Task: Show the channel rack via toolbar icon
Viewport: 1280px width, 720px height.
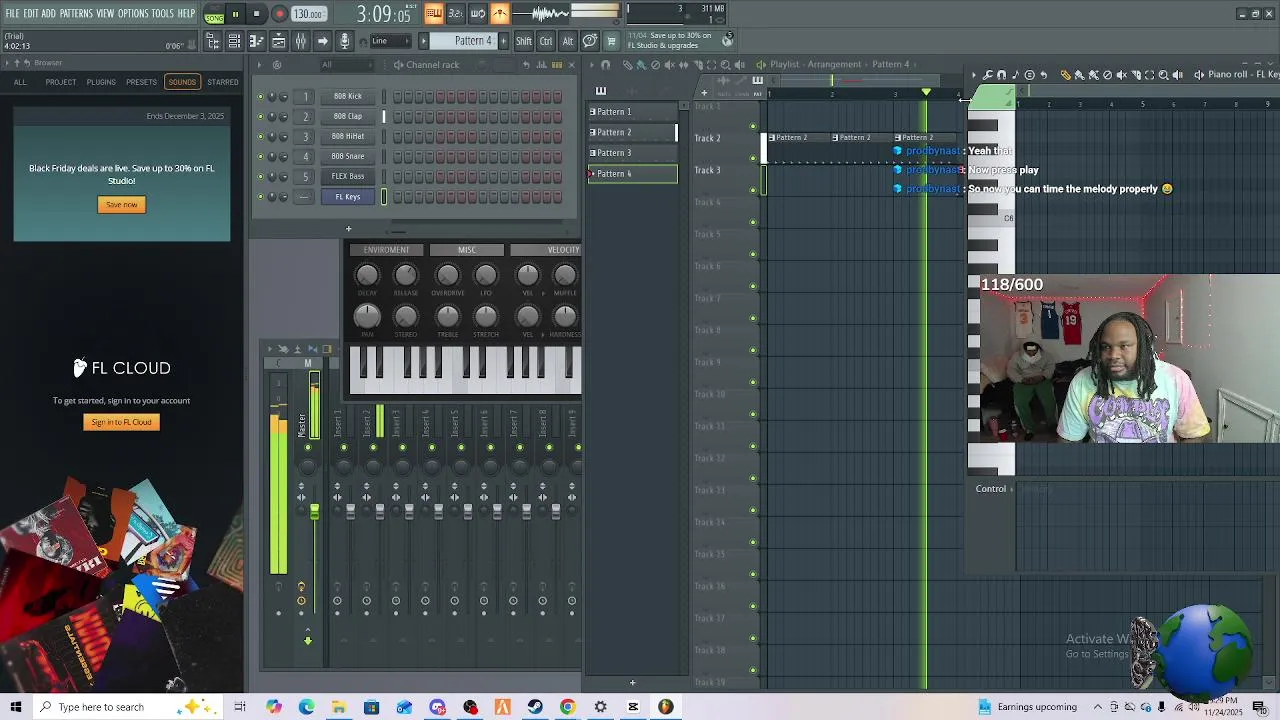Action: tap(234, 41)
